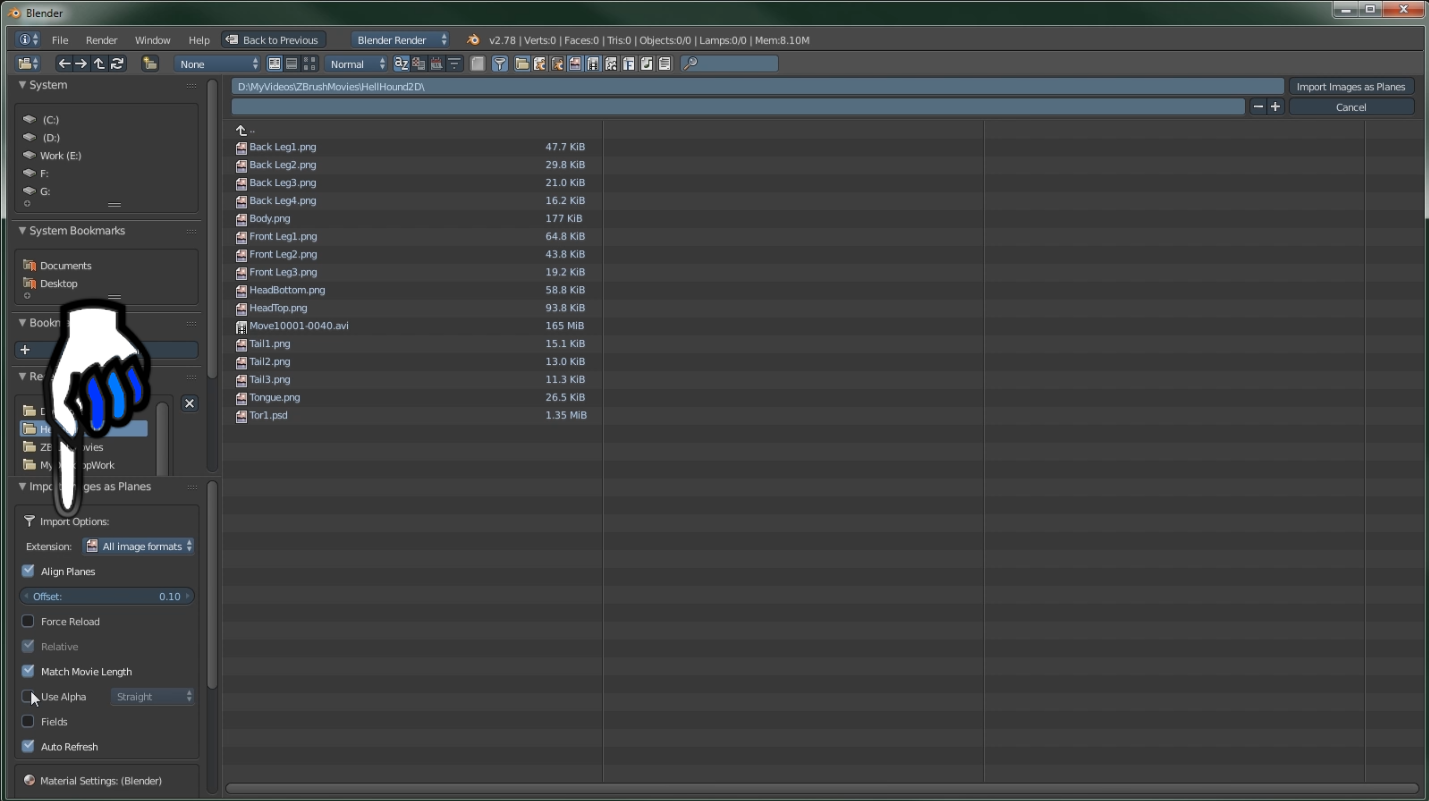Refresh the file list
Viewport: 1429px width, 801px height.
pyautogui.click(x=117, y=64)
